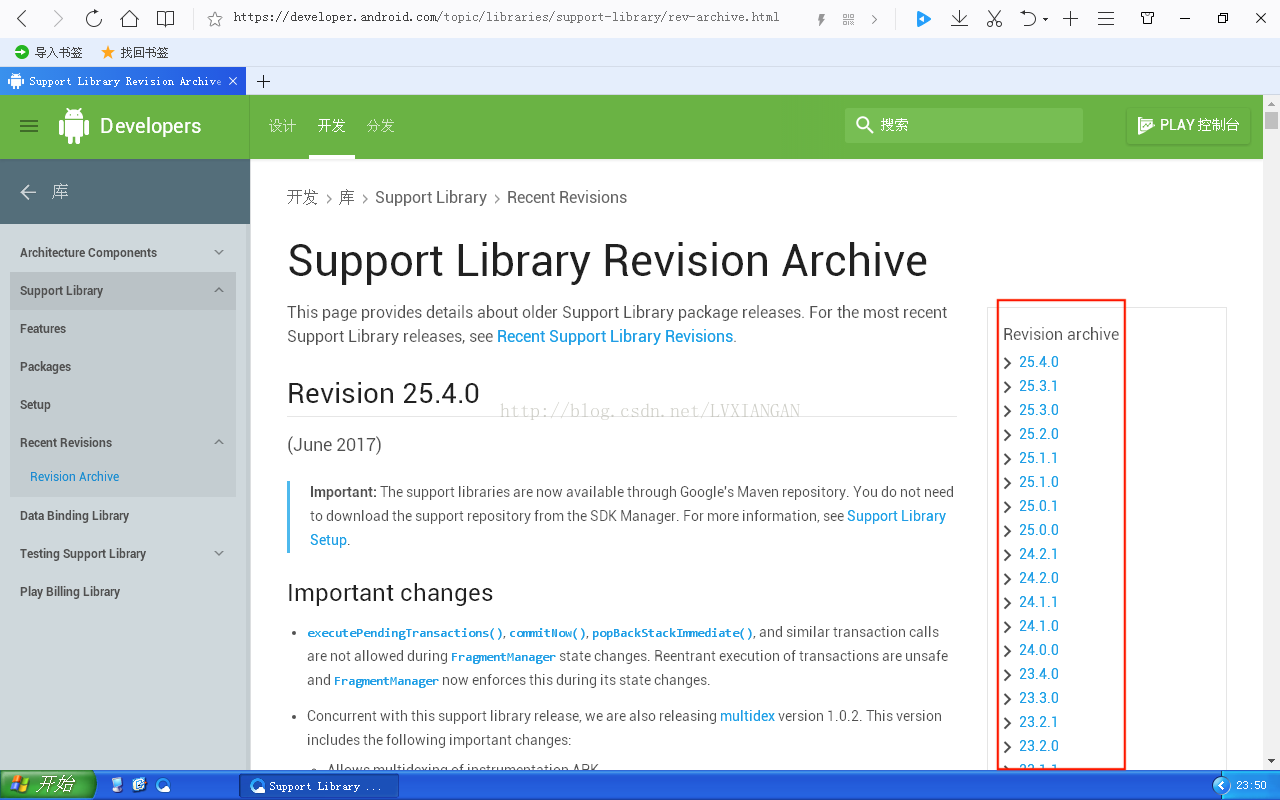The height and width of the screenshot is (800, 1280).
Task: Click the browser forward arrow
Action: (x=58, y=18)
